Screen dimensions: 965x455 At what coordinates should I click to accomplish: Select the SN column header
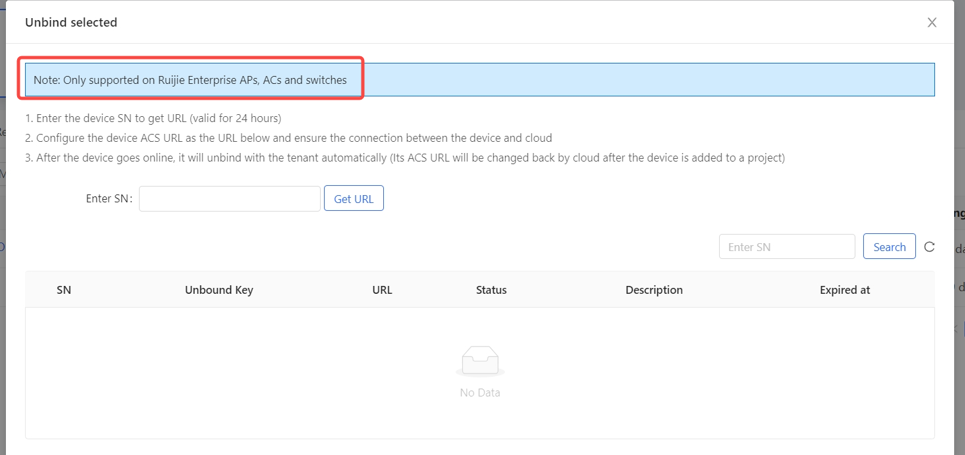64,290
